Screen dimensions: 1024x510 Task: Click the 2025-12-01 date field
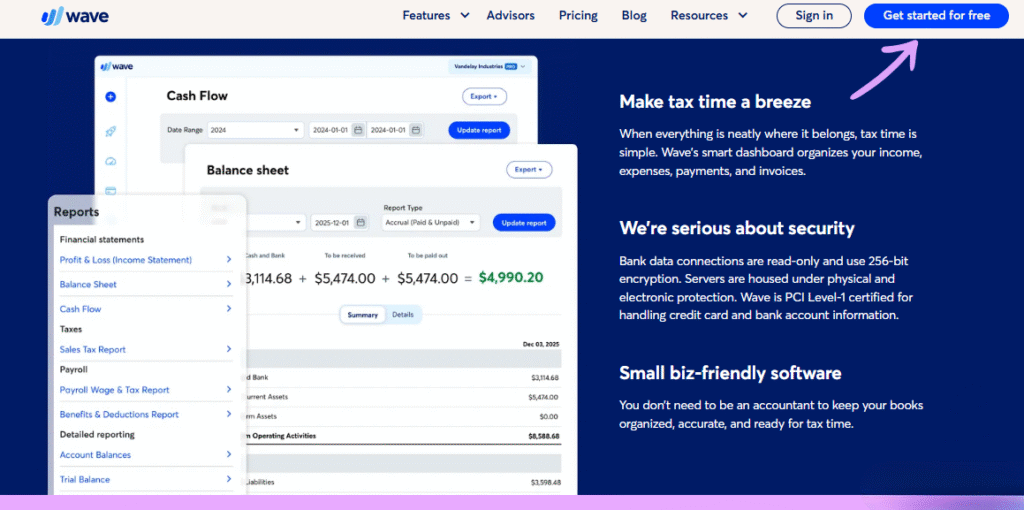tap(339, 223)
